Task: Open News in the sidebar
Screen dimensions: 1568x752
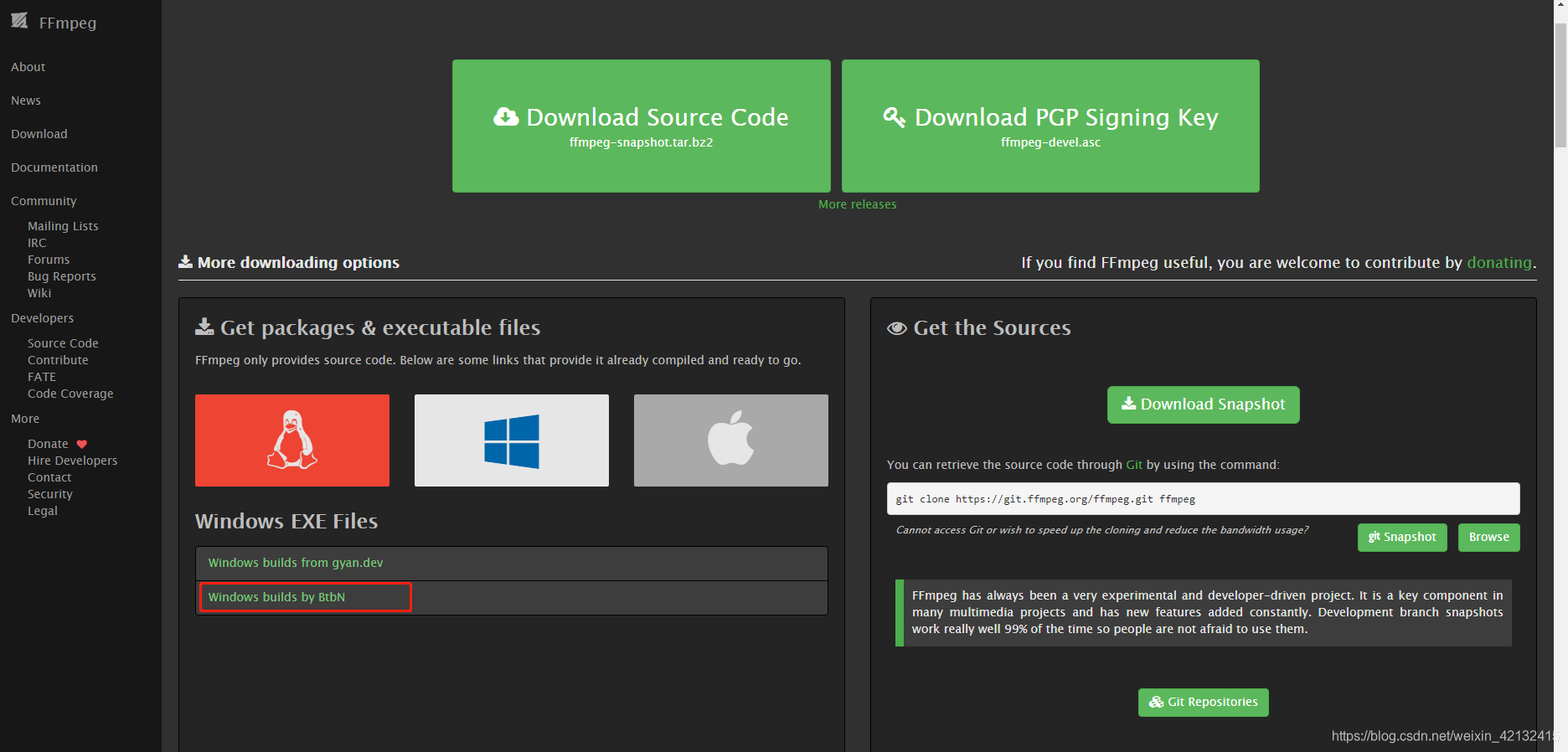Action: (x=26, y=100)
